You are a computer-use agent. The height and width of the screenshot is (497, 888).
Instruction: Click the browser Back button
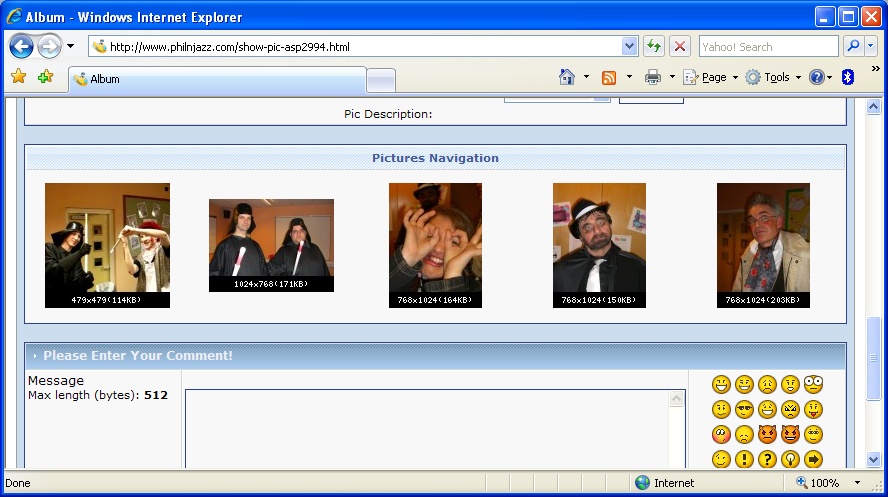click(22, 46)
